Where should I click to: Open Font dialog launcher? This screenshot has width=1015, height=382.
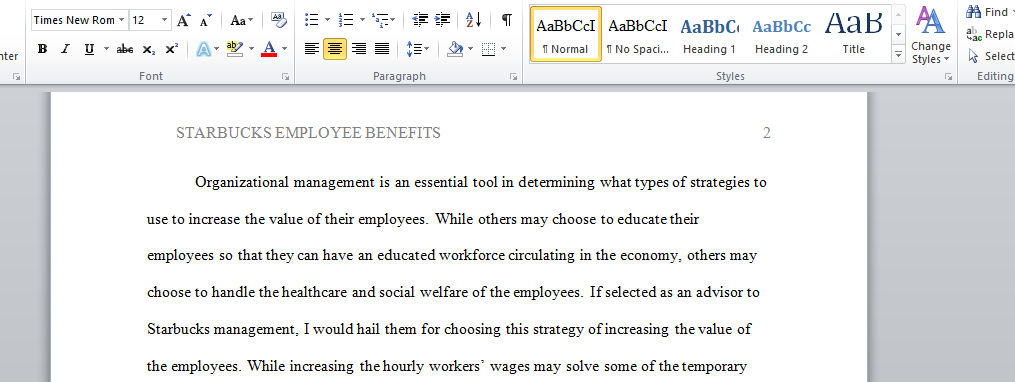(285, 77)
